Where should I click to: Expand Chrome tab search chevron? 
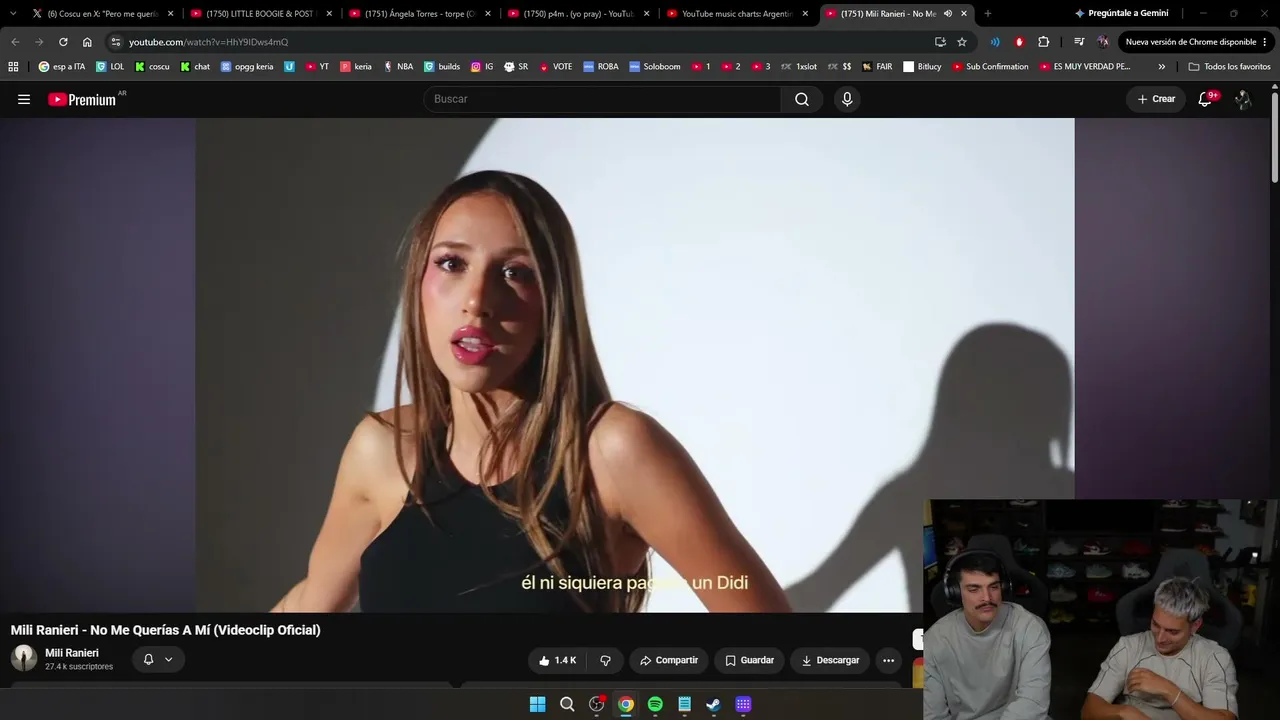tap(13, 14)
